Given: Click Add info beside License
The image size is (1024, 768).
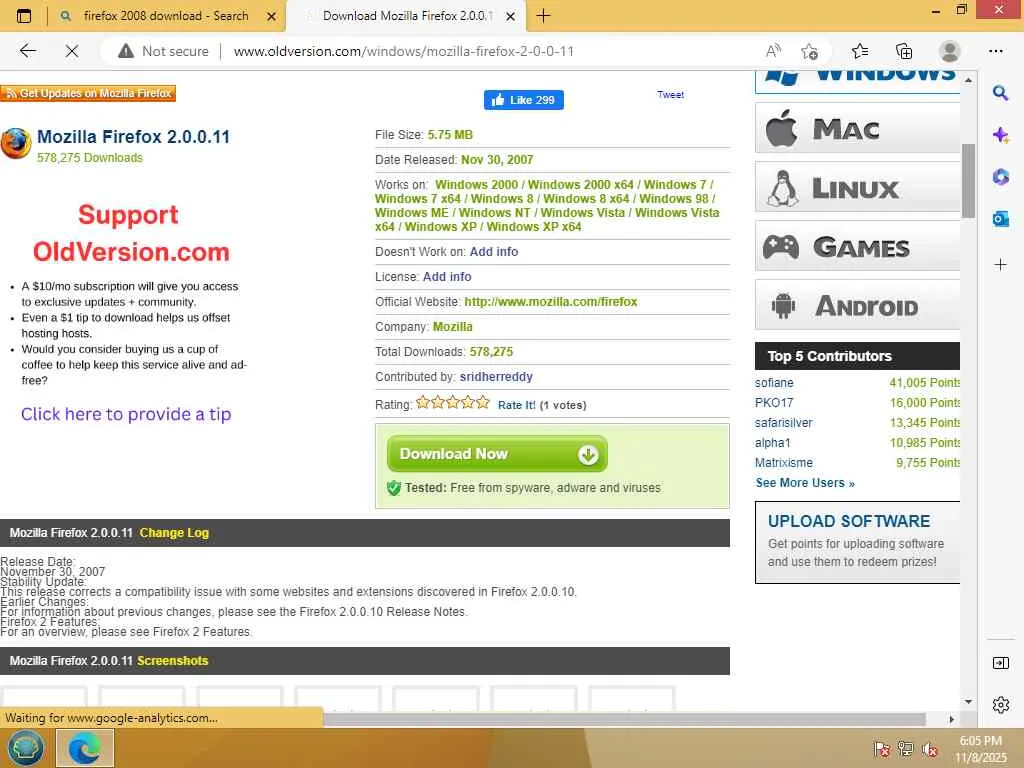Looking at the screenshot, I should pyautogui.click(x=447, y=276).
